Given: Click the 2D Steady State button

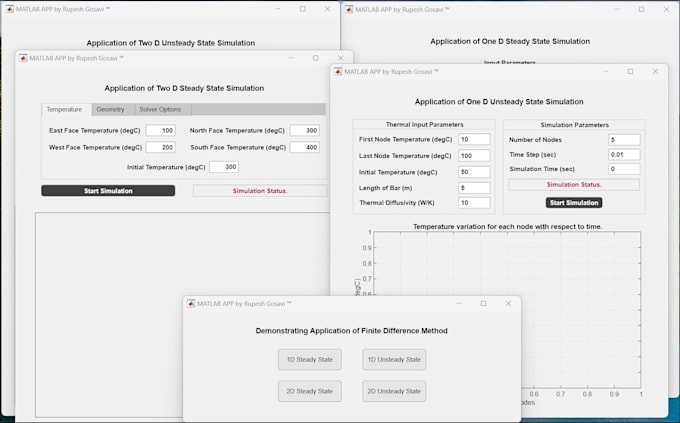Looking at the screenshot, I should coord(309,391).
